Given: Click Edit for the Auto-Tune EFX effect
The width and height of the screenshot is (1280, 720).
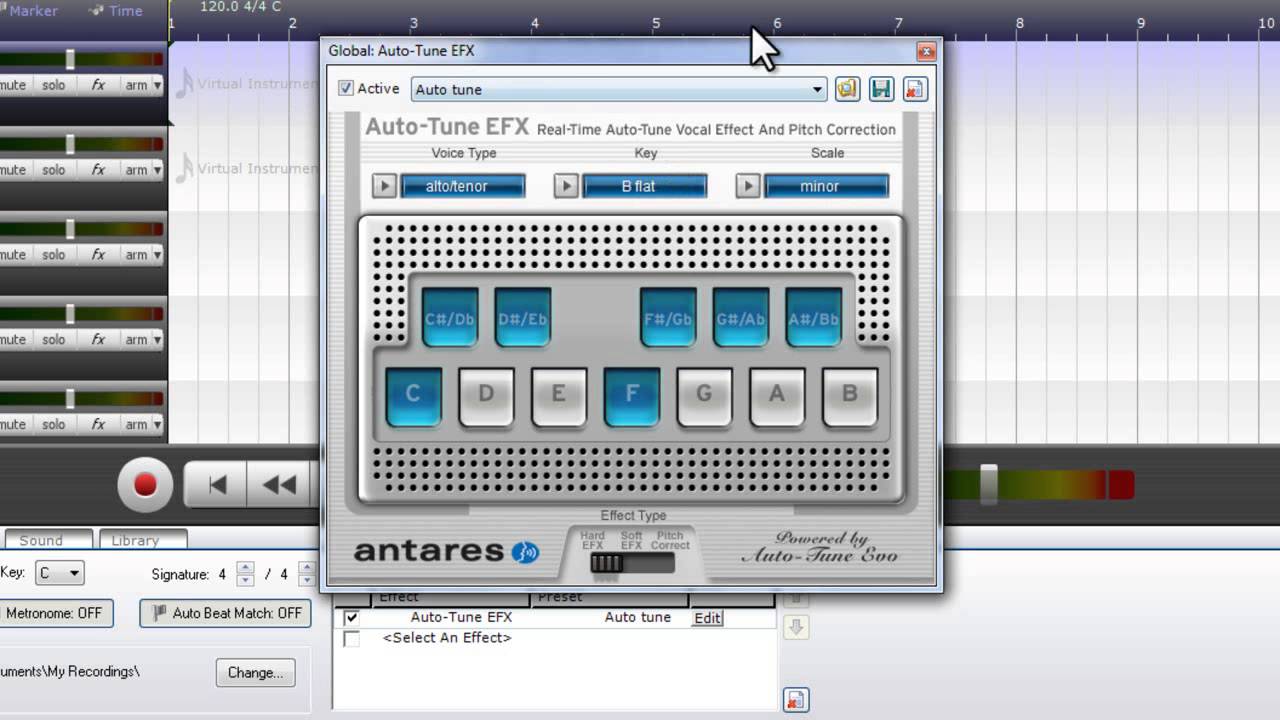Looking at the screenshot, I should [707, 618].
